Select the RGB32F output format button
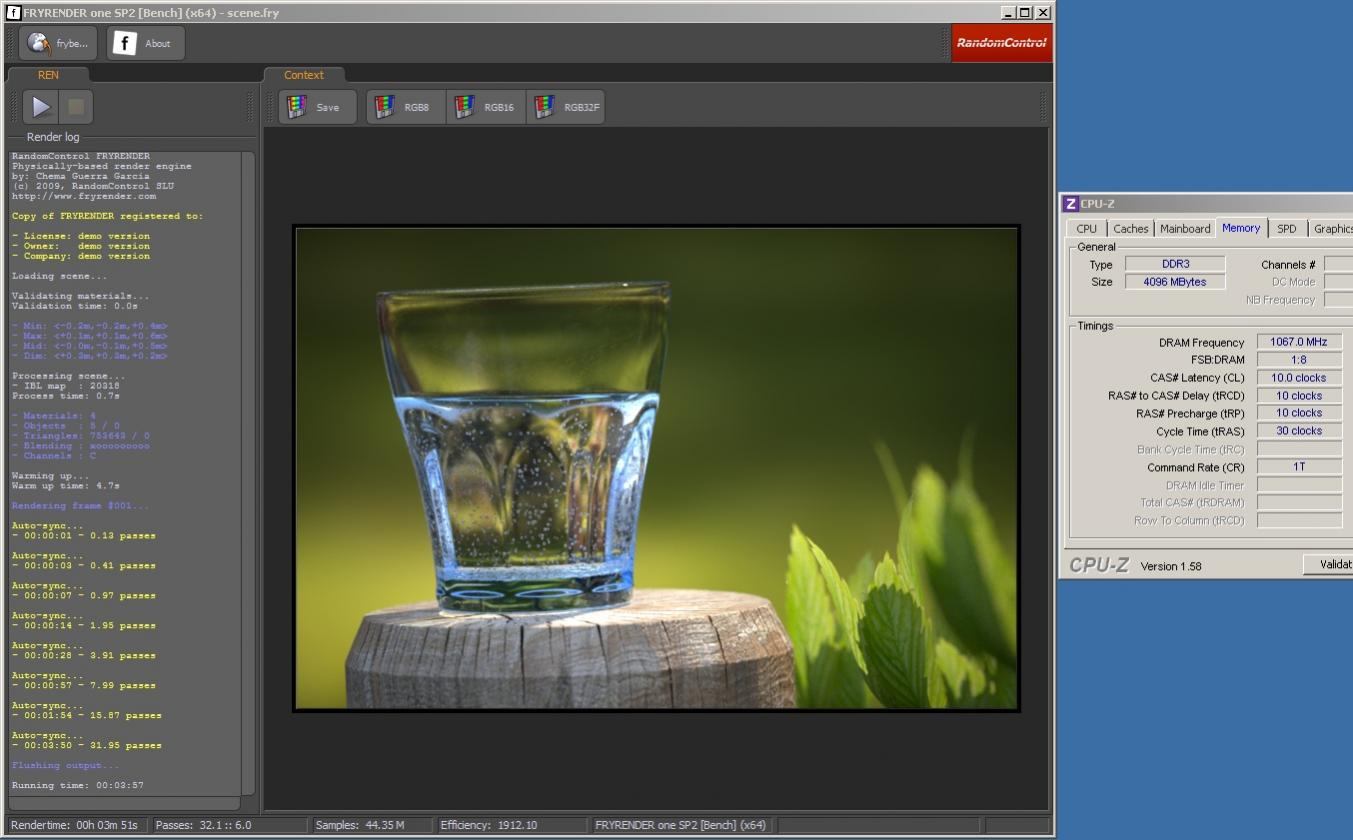This screenshot has width=1353, height=840. pos(566,107)
